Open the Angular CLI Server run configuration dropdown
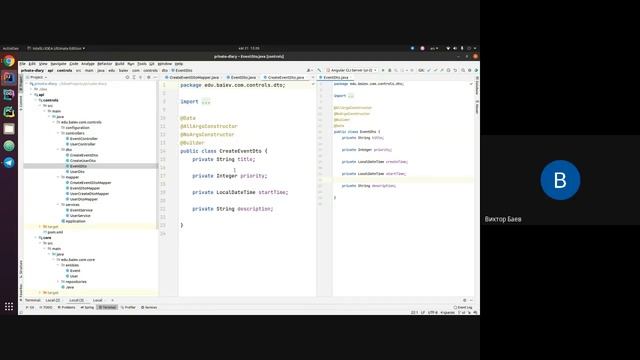The height and width of the screenshot is (360, 640). (x=351, y=70)
